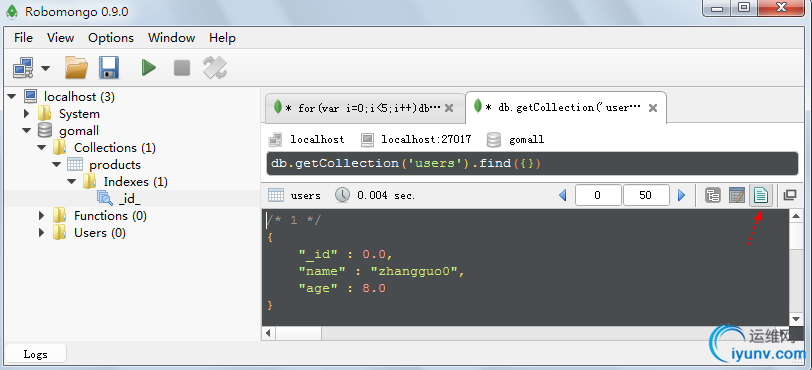Open the View menu
812x370 pixels.
point(61,38)
